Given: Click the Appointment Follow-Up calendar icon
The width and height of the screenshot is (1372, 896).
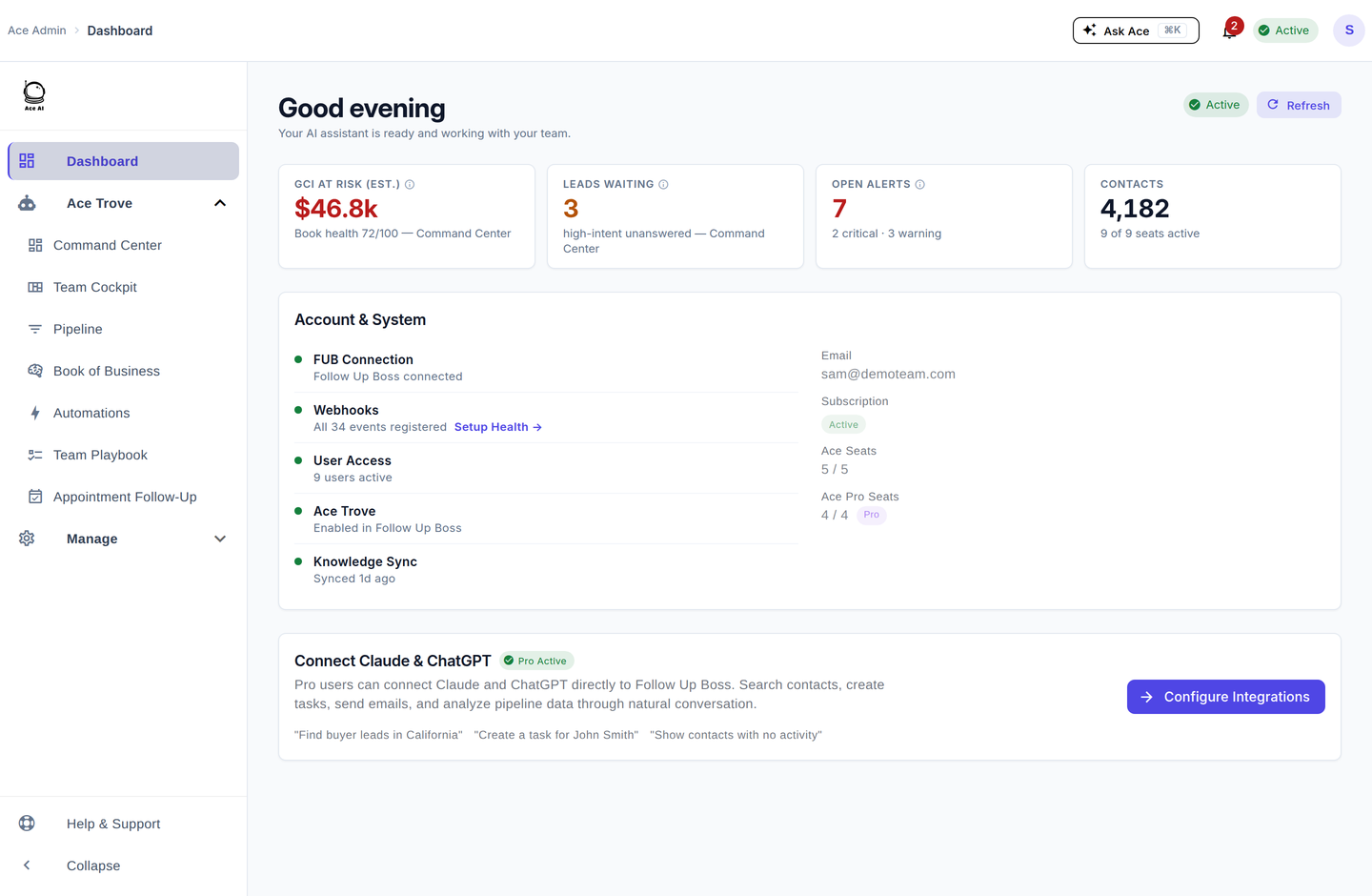Looking at the screenshot, I should click(x=35, y=497).
